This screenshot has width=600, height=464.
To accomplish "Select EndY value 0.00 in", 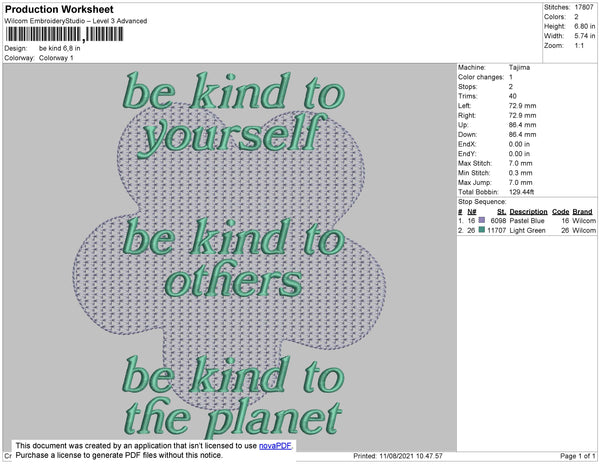I will (x=519, y=153).
